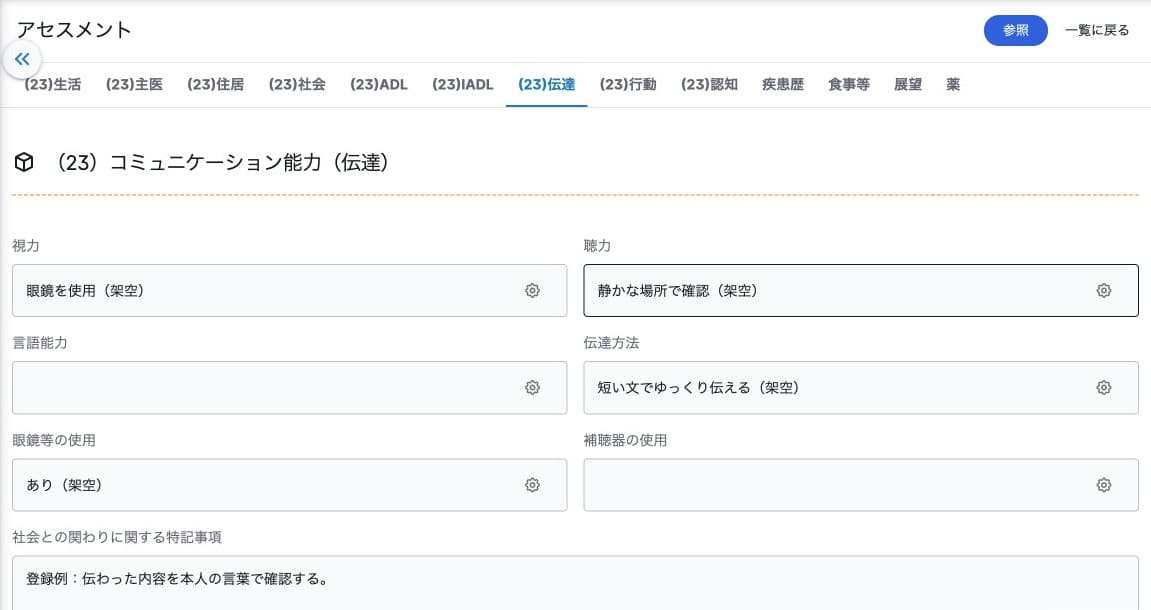This screenshot has height=610, width=1151.
Task: Click cube icon beside コミュニケーション能力 heading
Action: [24, 162]
